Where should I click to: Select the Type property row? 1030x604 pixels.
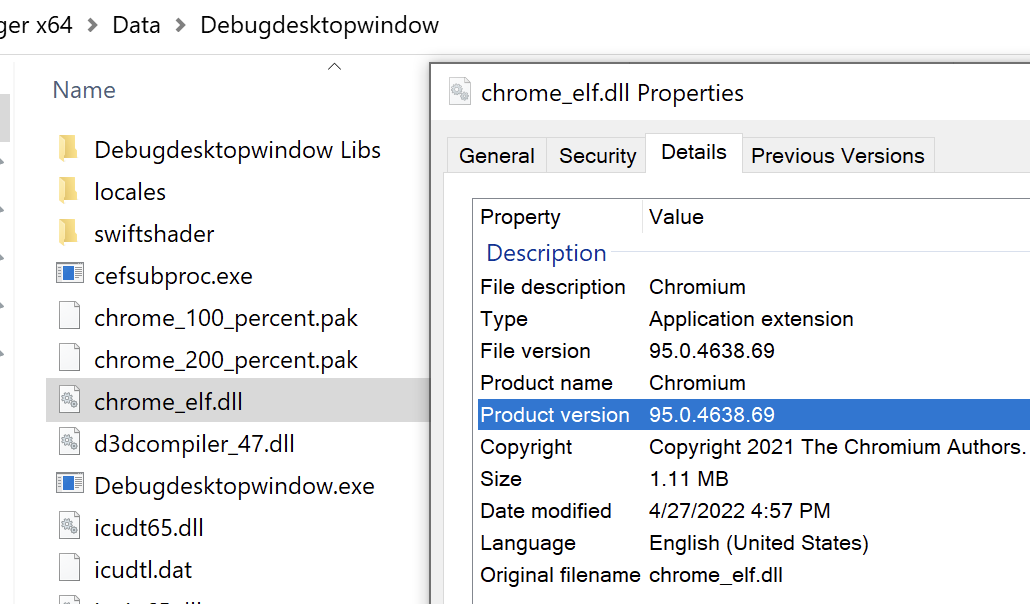(x=753, y=319)
